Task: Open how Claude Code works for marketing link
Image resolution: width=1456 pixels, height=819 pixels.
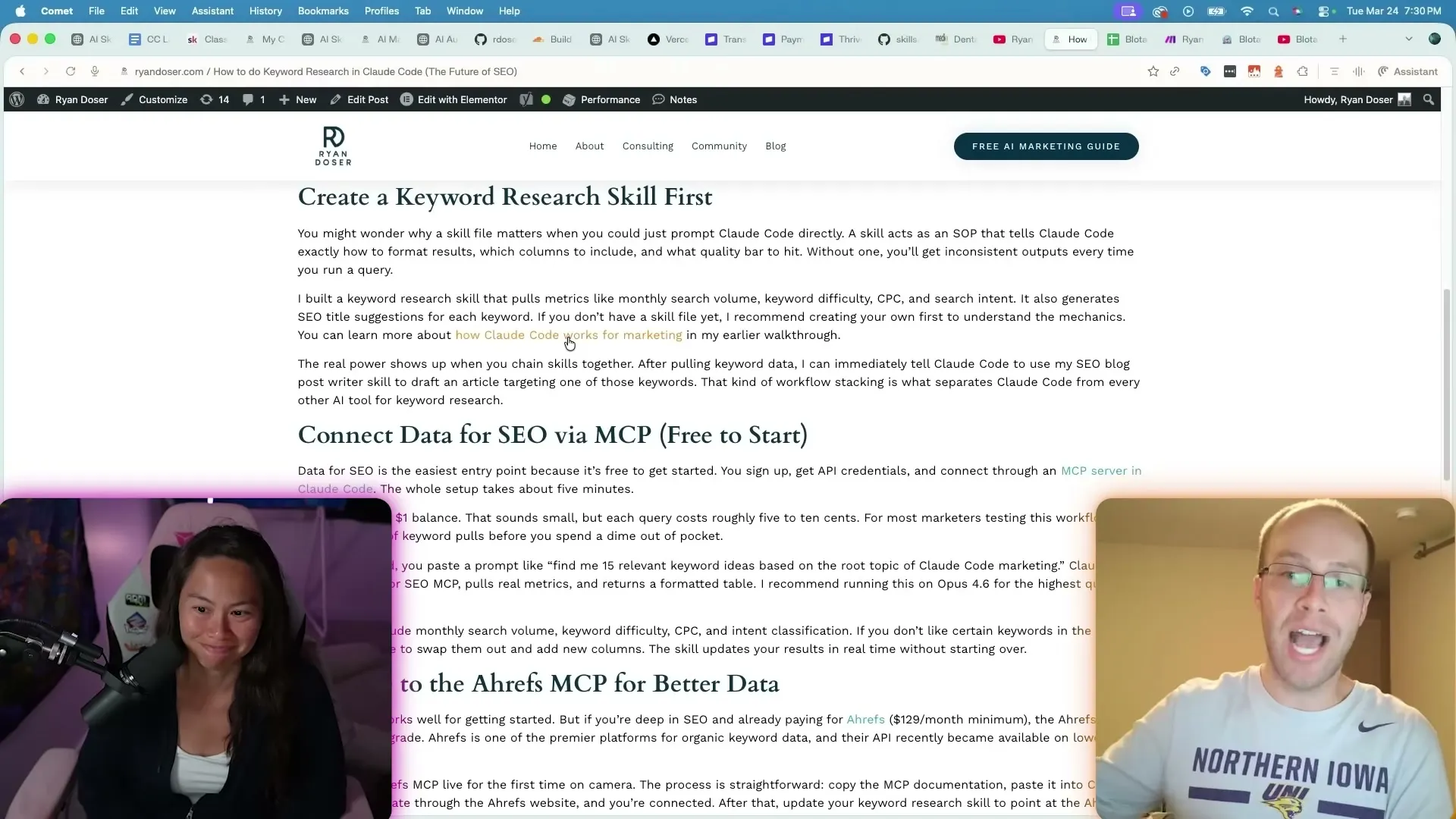Action: (569, 334)
